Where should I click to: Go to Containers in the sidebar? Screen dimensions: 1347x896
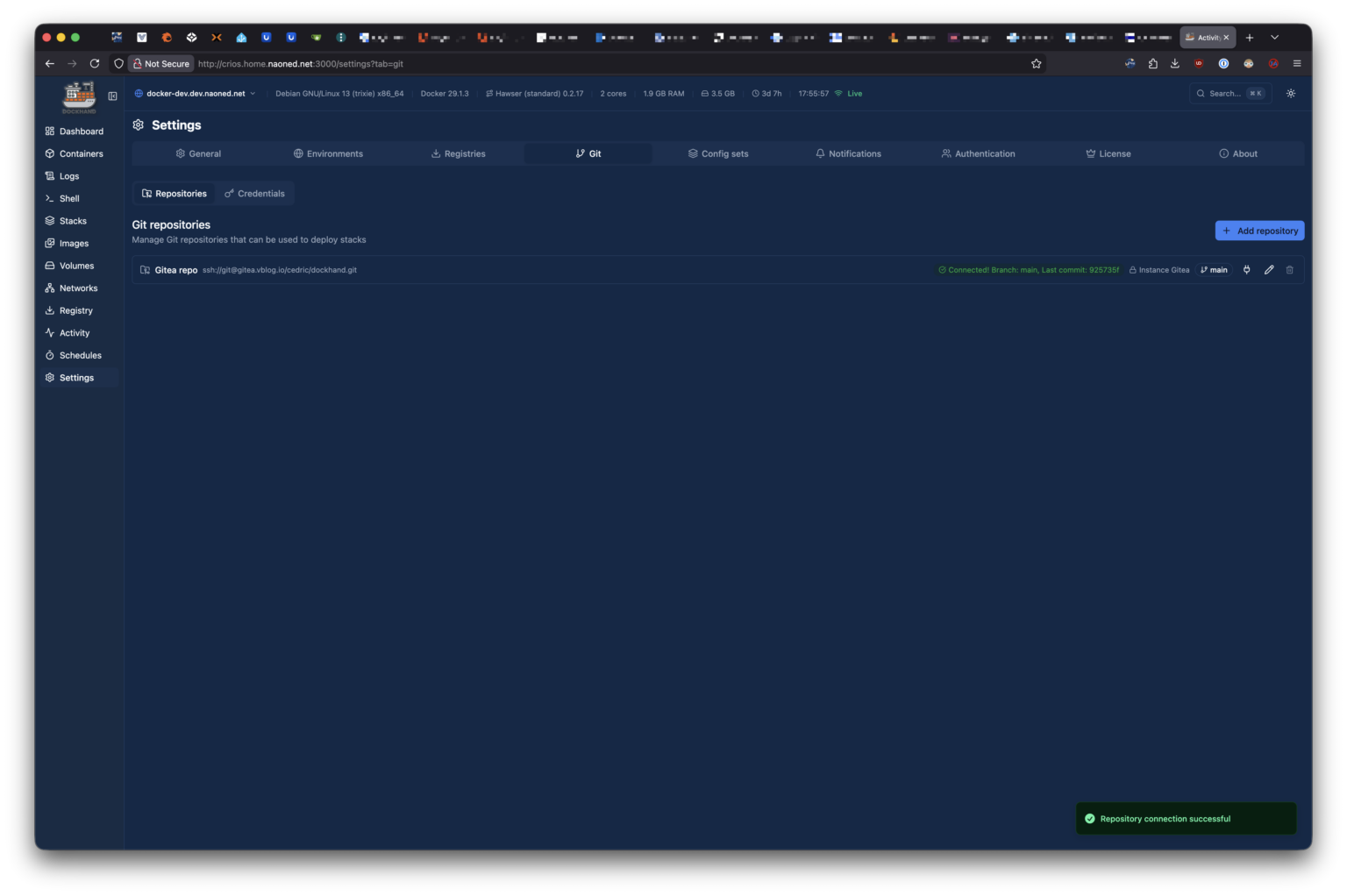81,154
